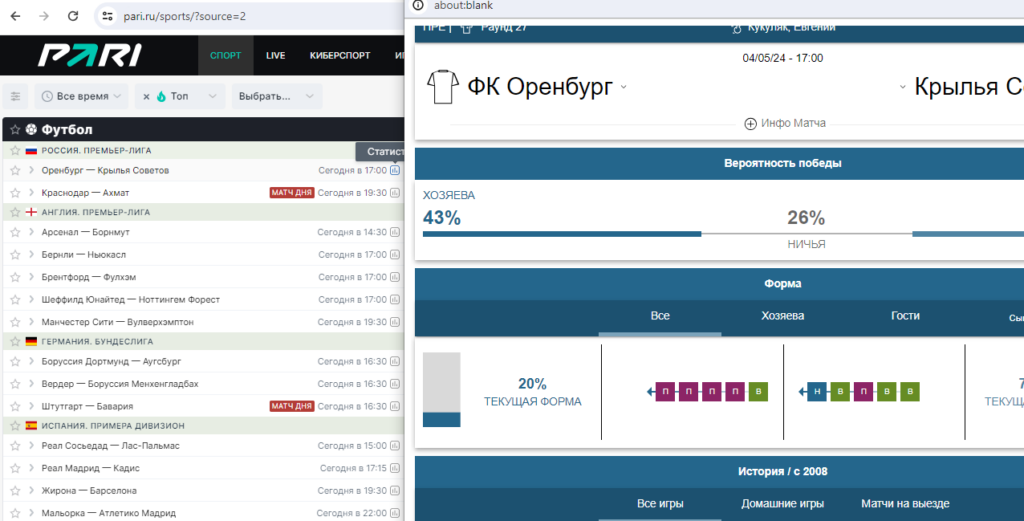Viewport: 1024px width, 521px height.
Task: Click the МАТЧ ДНЯ badge for Краснодар — Ахмат
Action: (292, 193)
